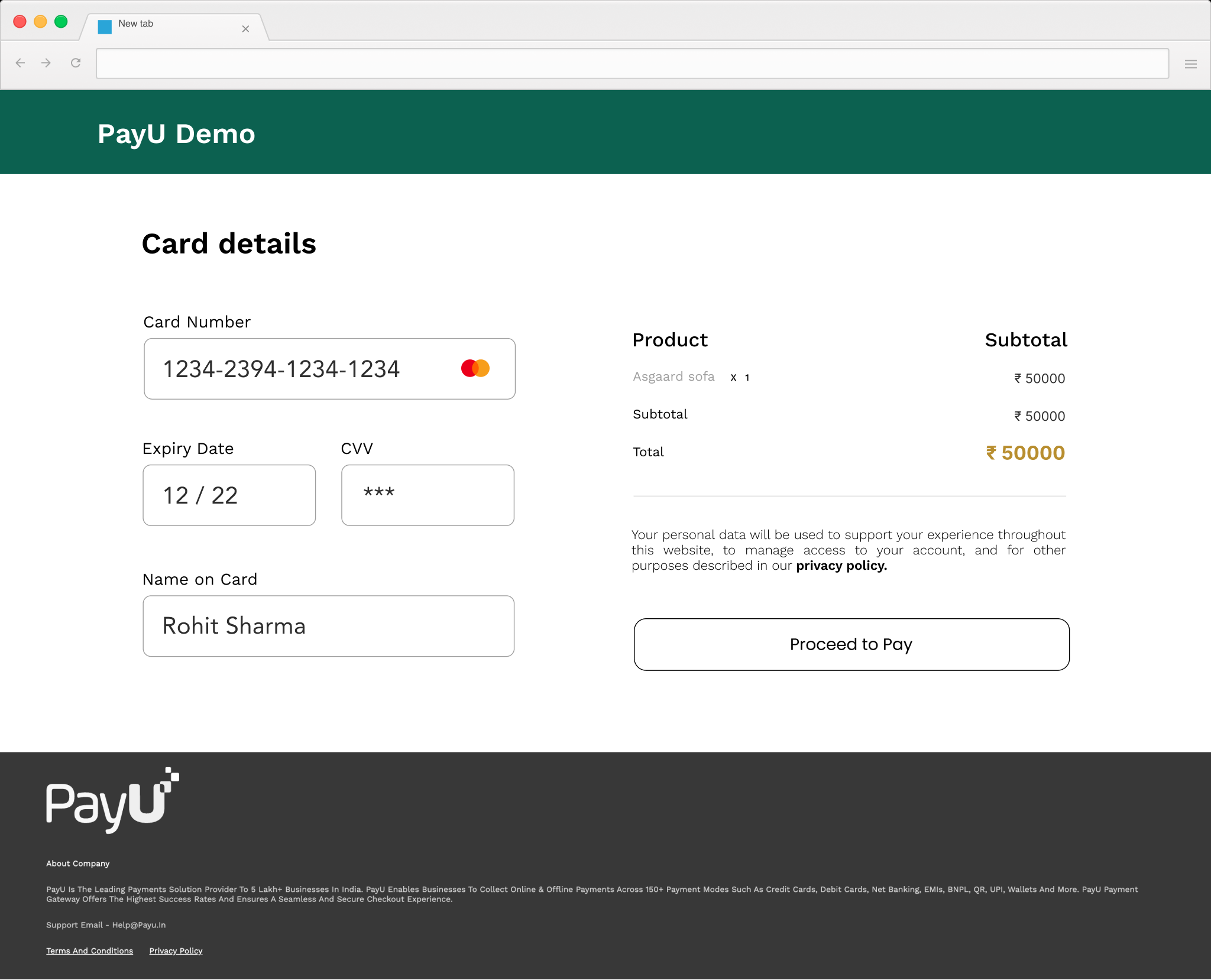1211x980 pixels.
Task: Click the Card Number input field
Action: pos(329,369)
